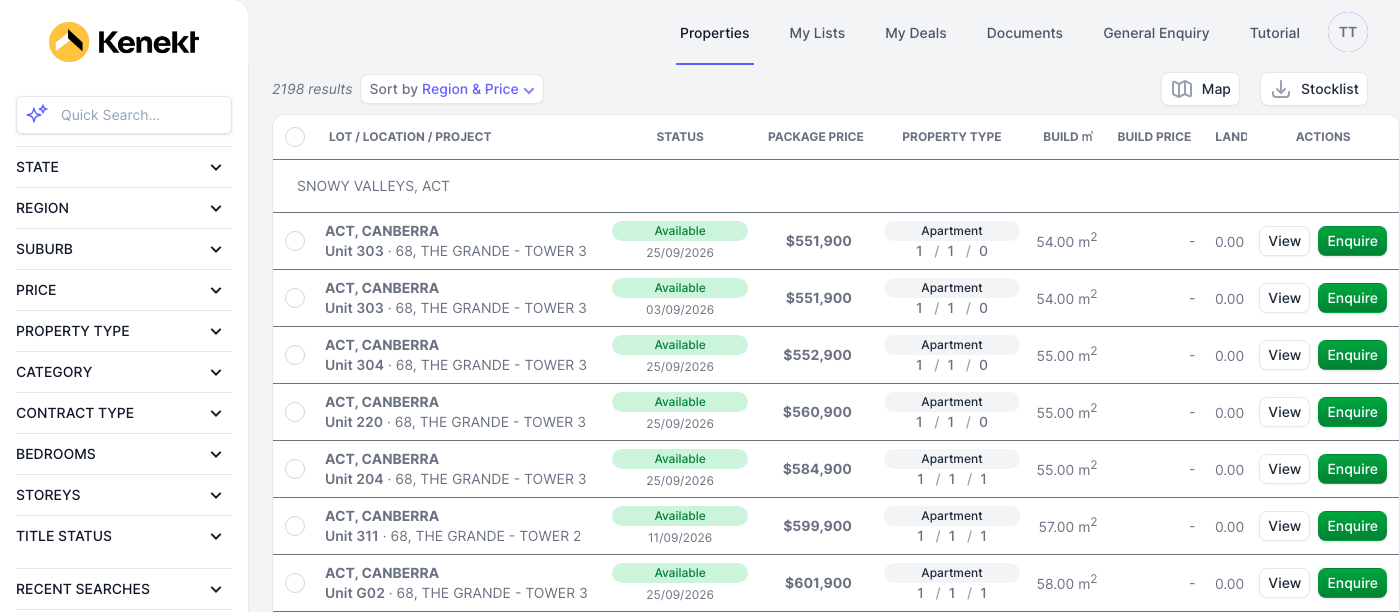Tick the checkbox for Unit 304
The width and height of the screenshot is (1400, 612).
(295, 355)
